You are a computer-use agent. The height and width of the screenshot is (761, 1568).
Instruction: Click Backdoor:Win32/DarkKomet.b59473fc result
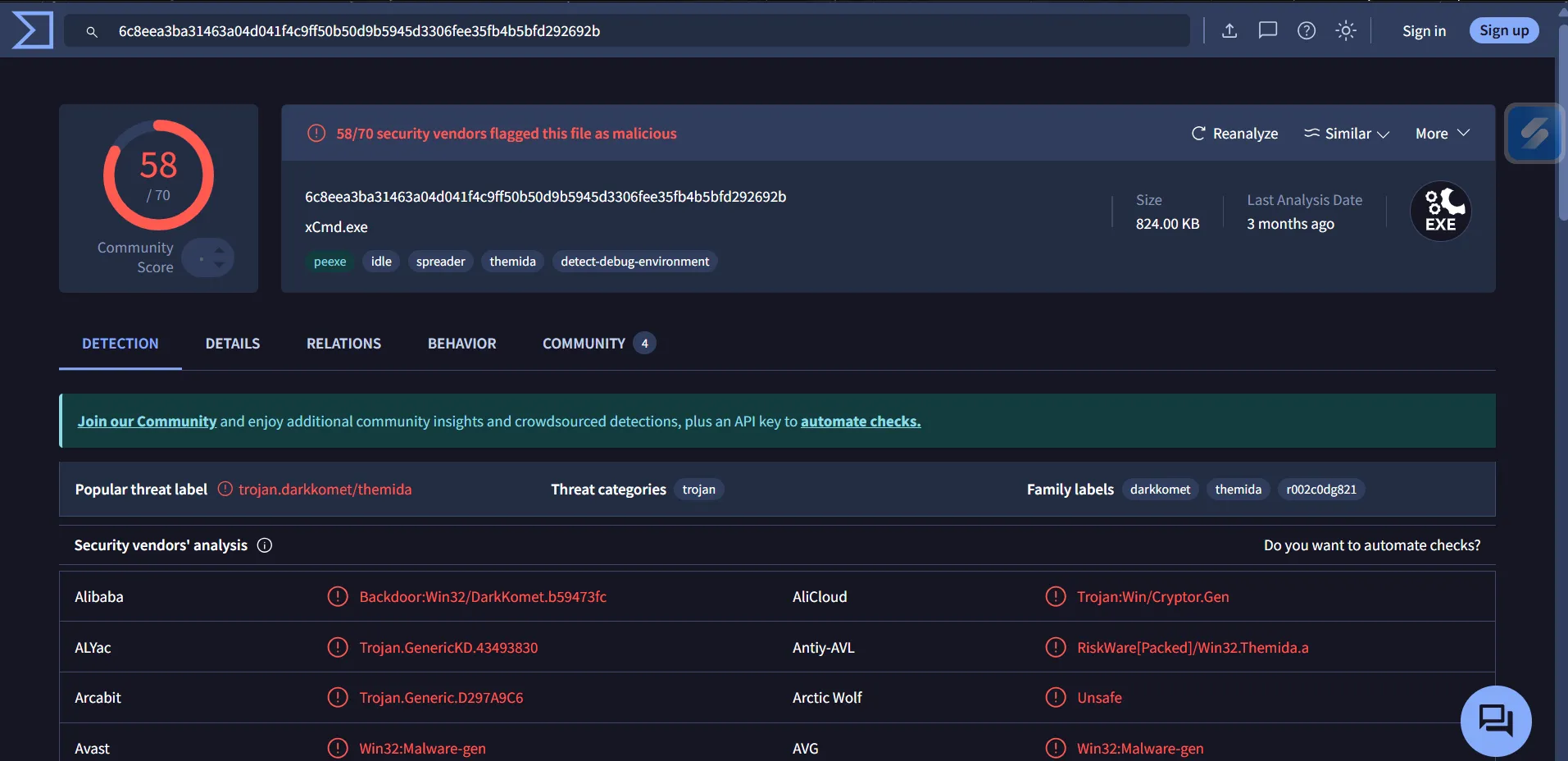coord(483,597)
